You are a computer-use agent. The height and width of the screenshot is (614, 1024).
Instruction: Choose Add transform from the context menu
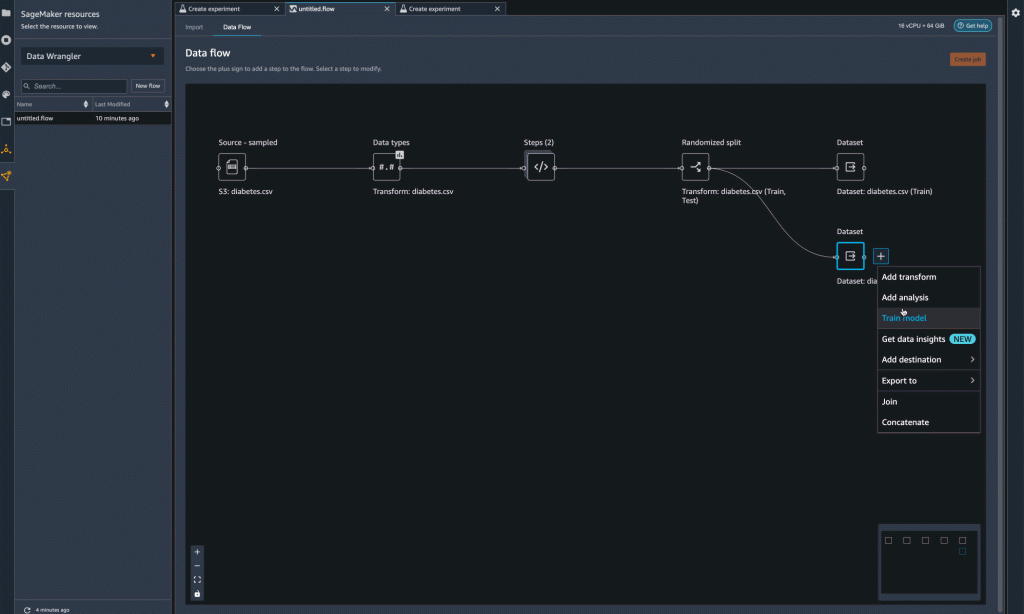(928, 277)
